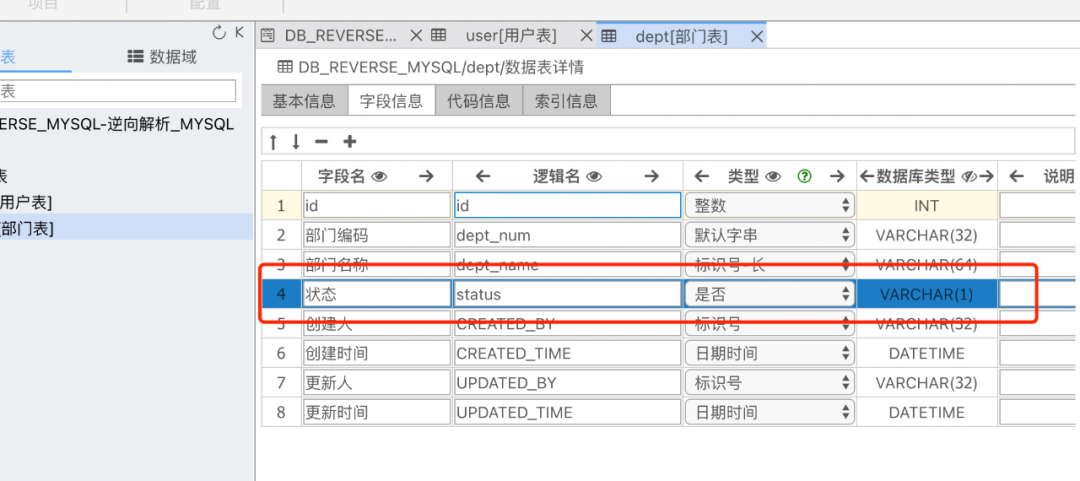Click logical name input containing status

[x=568, y=294]
